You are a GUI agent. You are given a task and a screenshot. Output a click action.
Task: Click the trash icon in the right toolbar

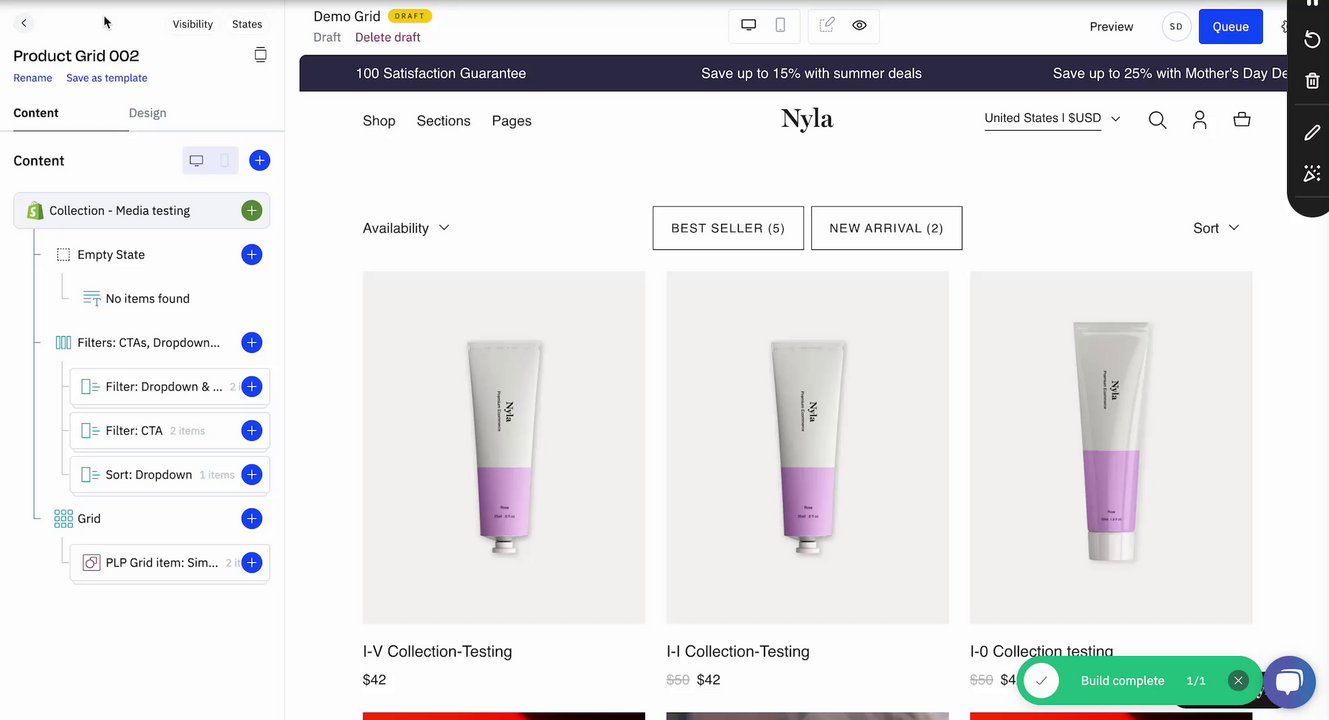pyautogui.click(x=1312, y=81)
